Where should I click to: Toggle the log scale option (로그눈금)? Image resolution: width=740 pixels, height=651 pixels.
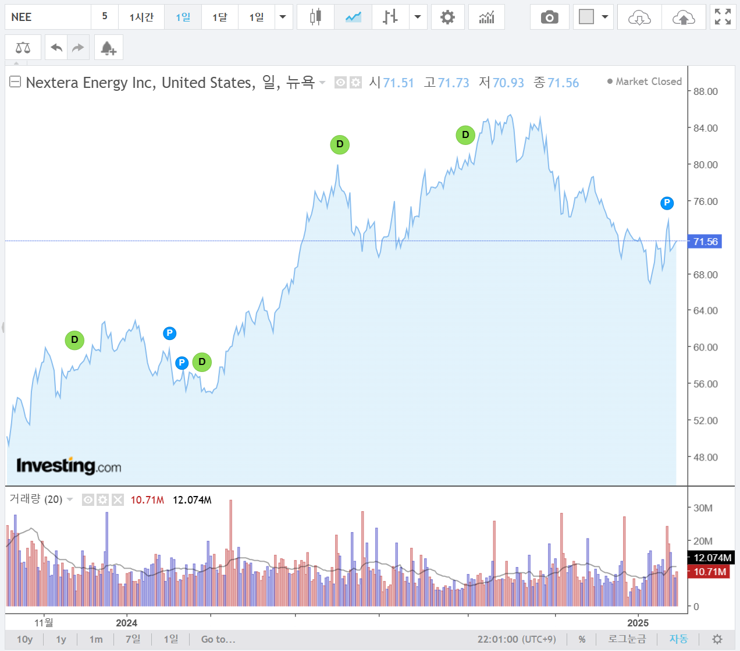(627, 639)
